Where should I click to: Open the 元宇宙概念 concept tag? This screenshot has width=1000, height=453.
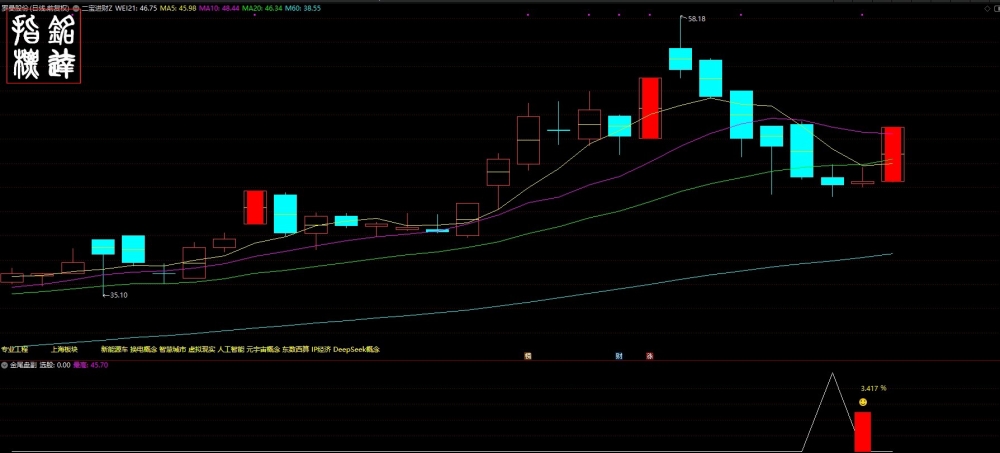(x=263, y=350)
